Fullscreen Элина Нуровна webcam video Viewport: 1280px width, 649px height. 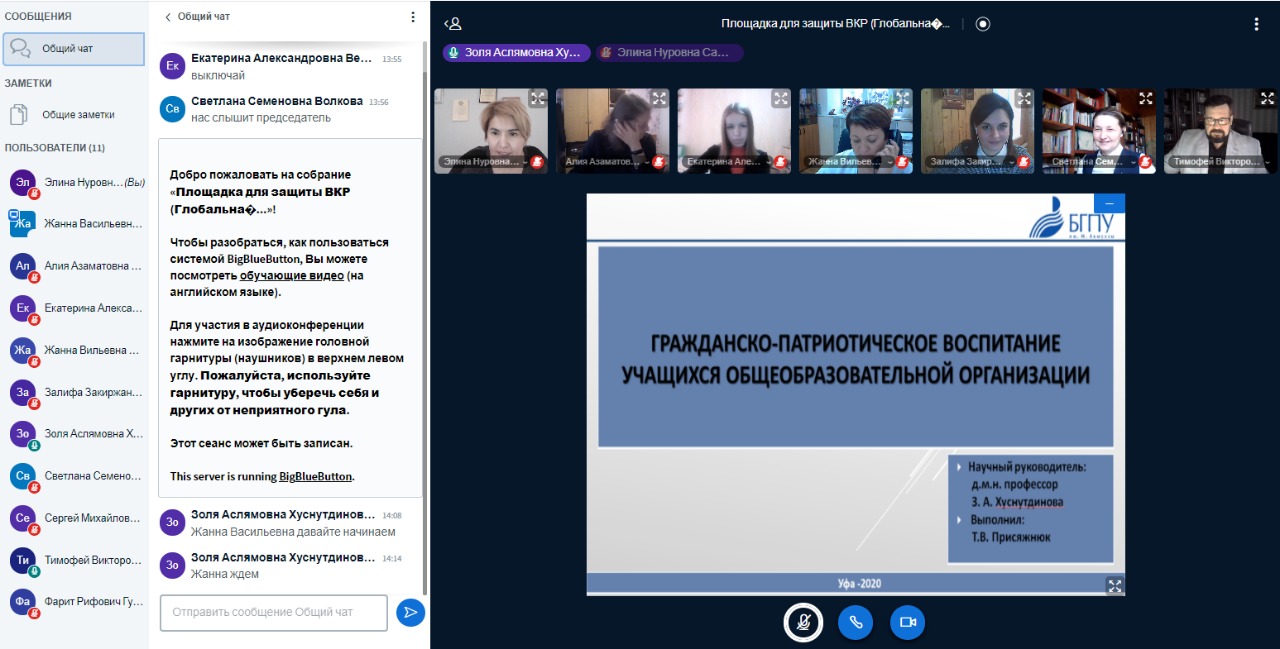pos(537,98)
